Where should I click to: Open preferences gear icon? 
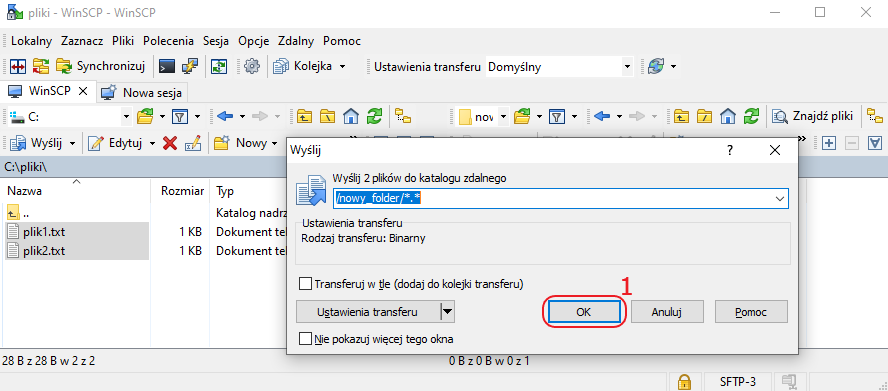pos(251,66)
